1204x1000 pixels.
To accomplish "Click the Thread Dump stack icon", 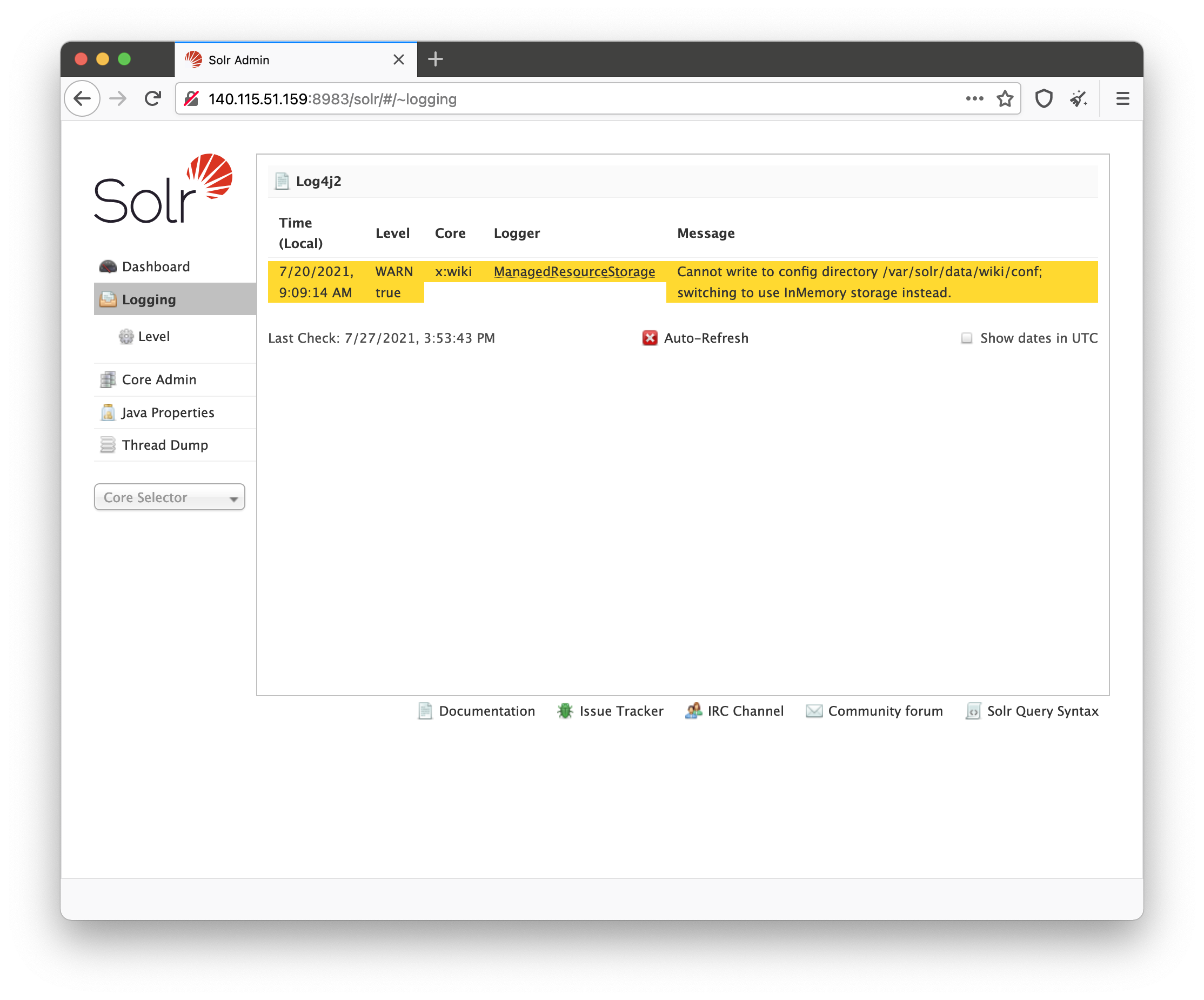I will [x=108, y=445].
